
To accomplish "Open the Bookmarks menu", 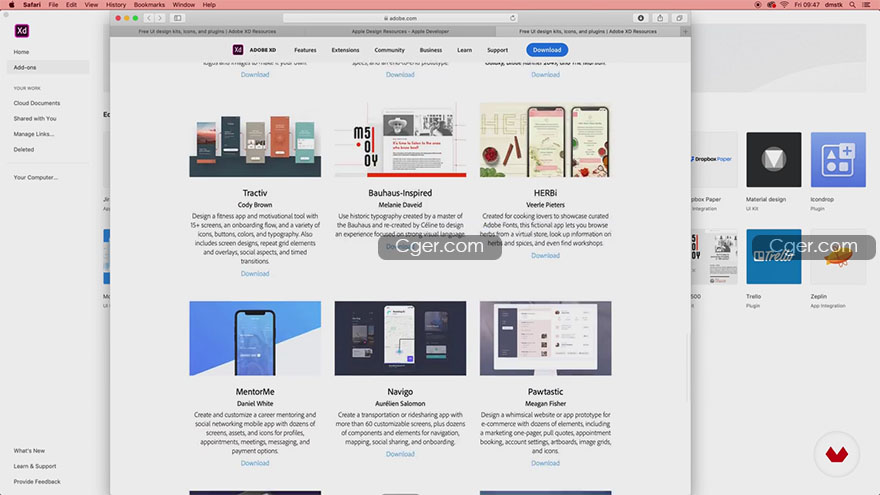I will [x=149, y=4].
